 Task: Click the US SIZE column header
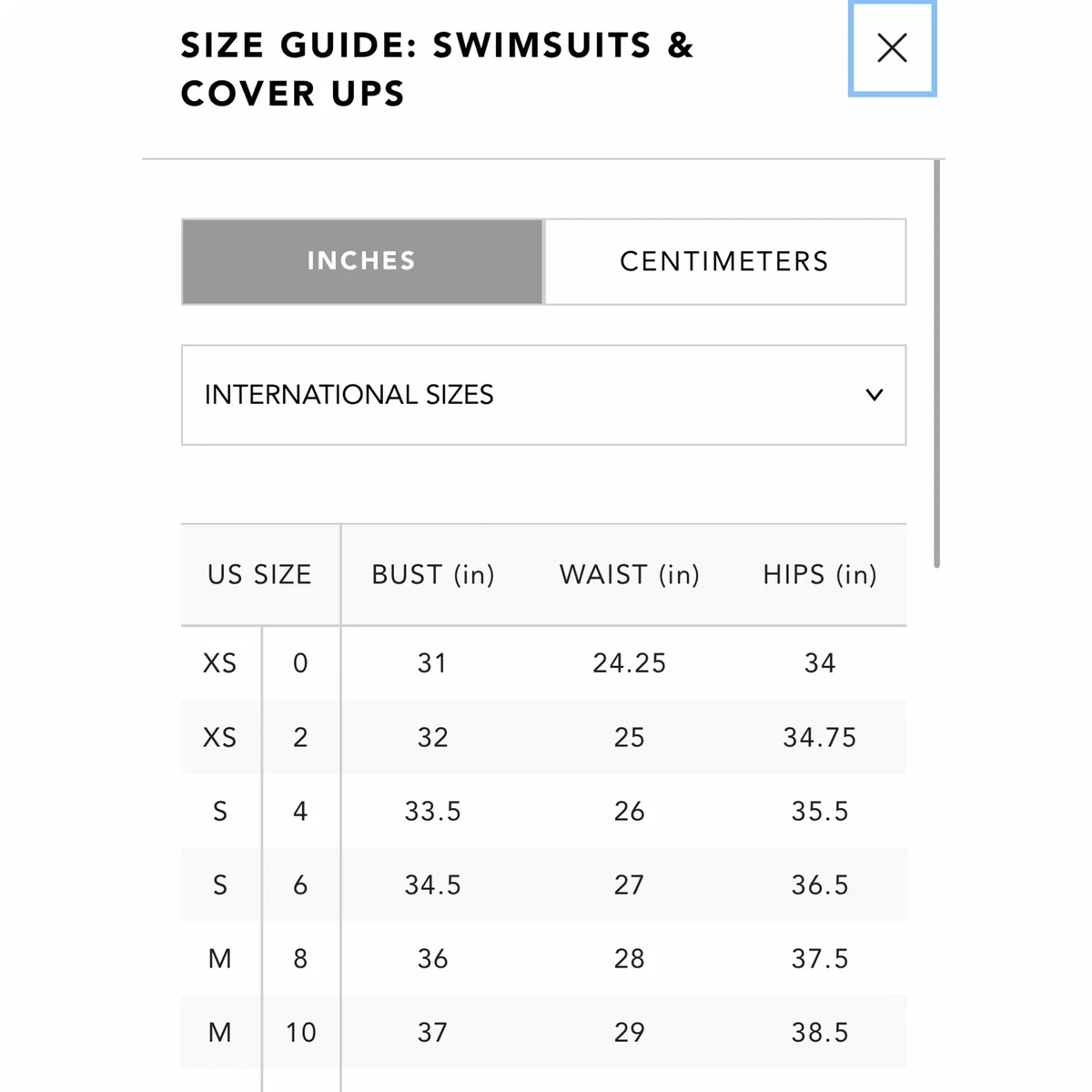259,575
